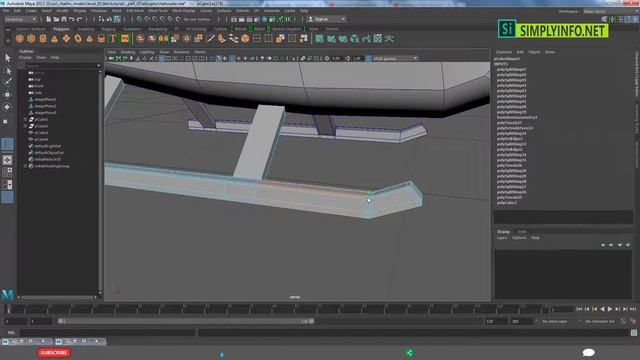Activate the Paint Selection brush tool
Image resolution: width=640 pixels, height=360 pixels.
[x=7, y=82]
